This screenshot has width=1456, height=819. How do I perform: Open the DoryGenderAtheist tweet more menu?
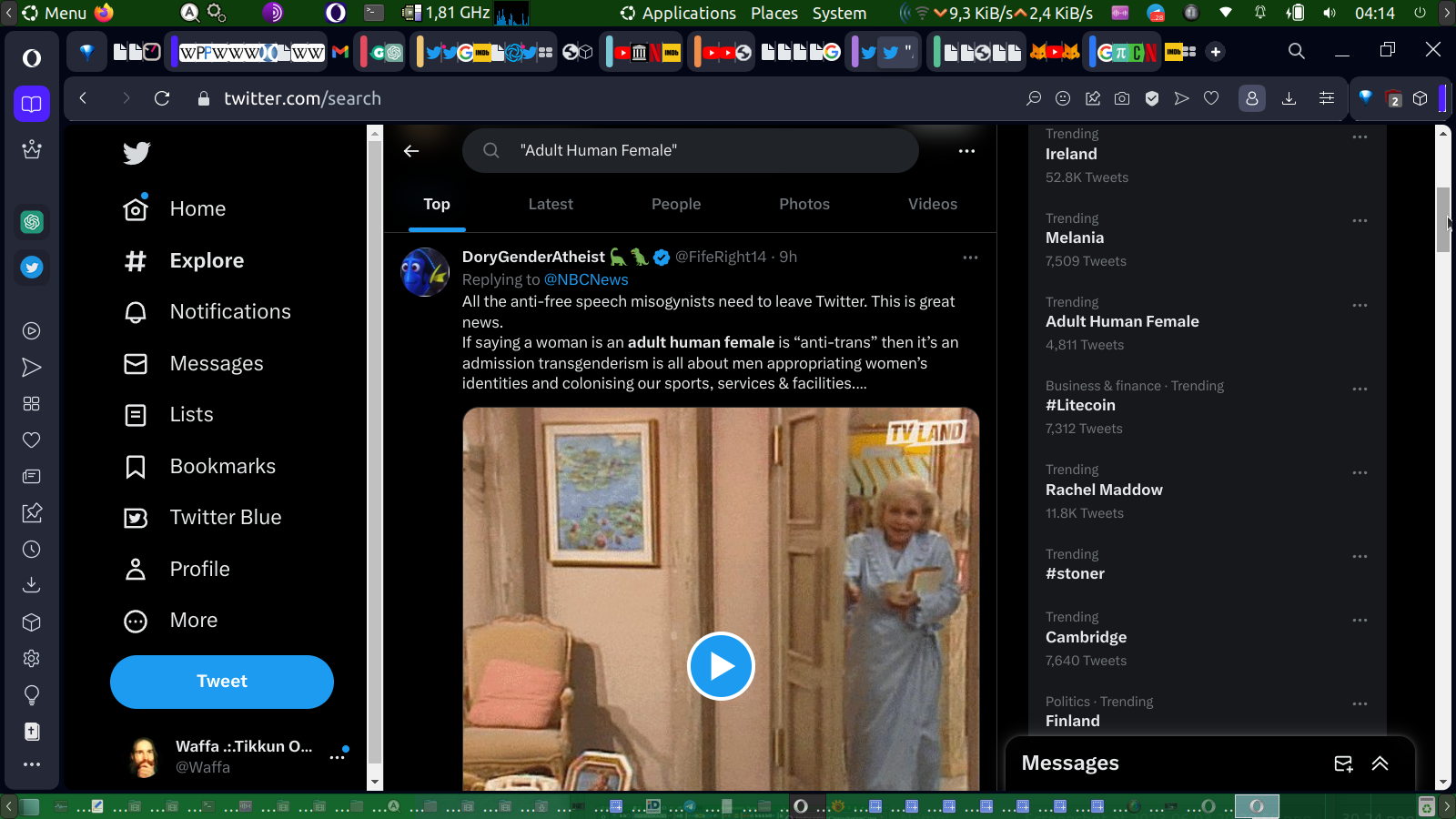pyautogui.click(x=970, y=258)
